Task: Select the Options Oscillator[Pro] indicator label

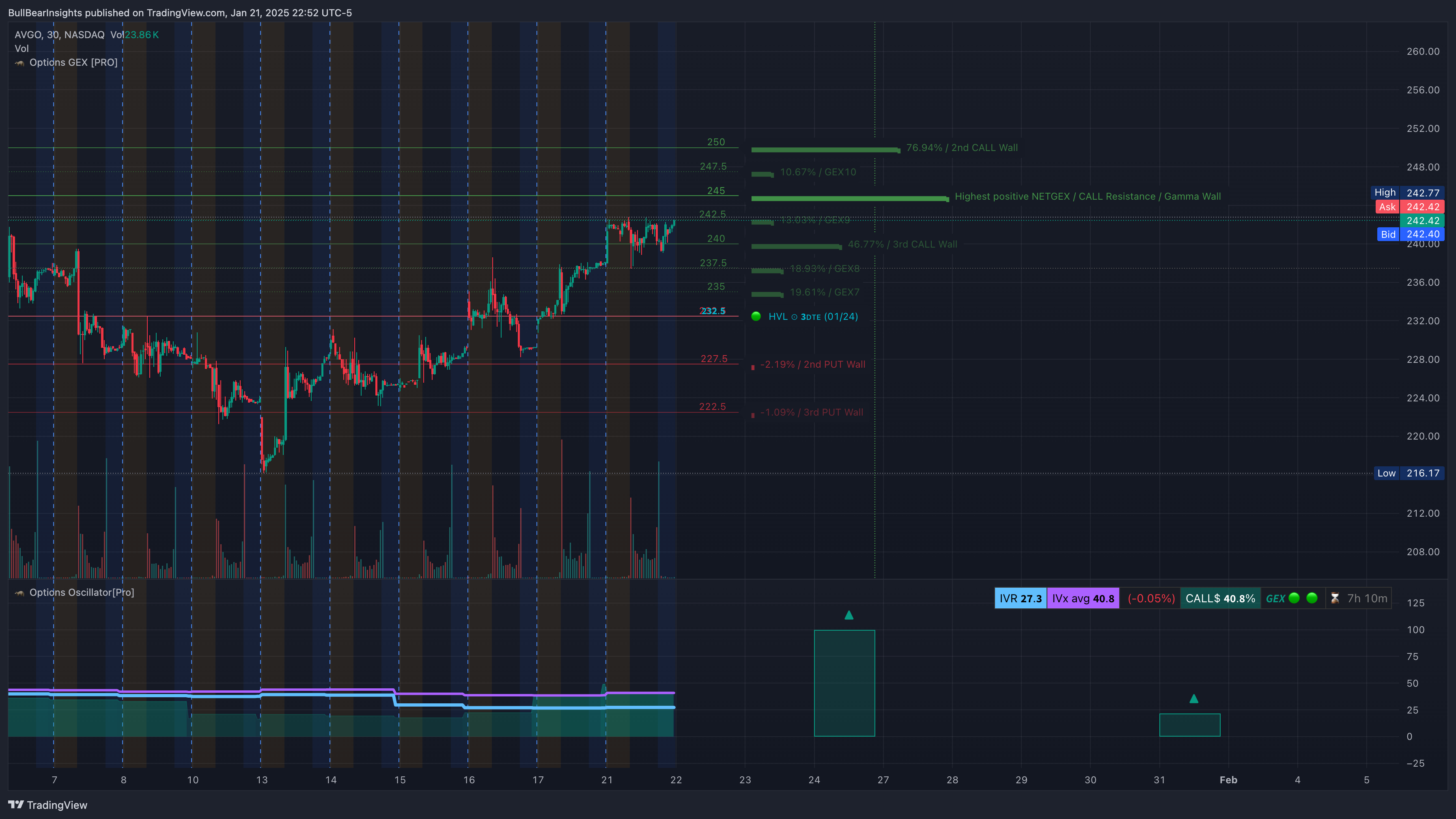Action: click(82, 593)
